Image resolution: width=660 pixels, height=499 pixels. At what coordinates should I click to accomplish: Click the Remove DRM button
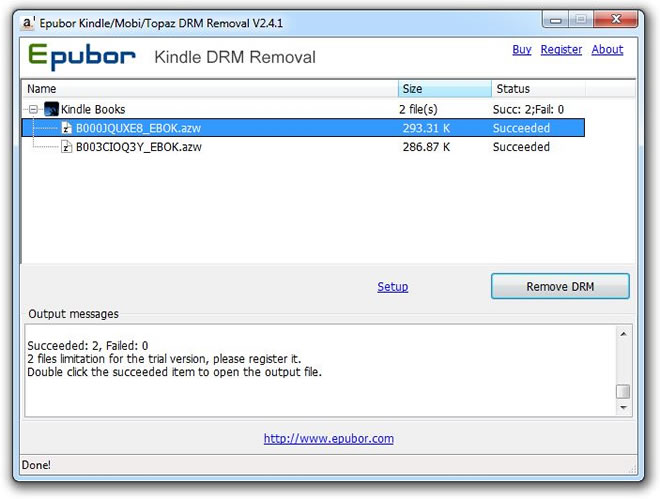coord(560,287)
